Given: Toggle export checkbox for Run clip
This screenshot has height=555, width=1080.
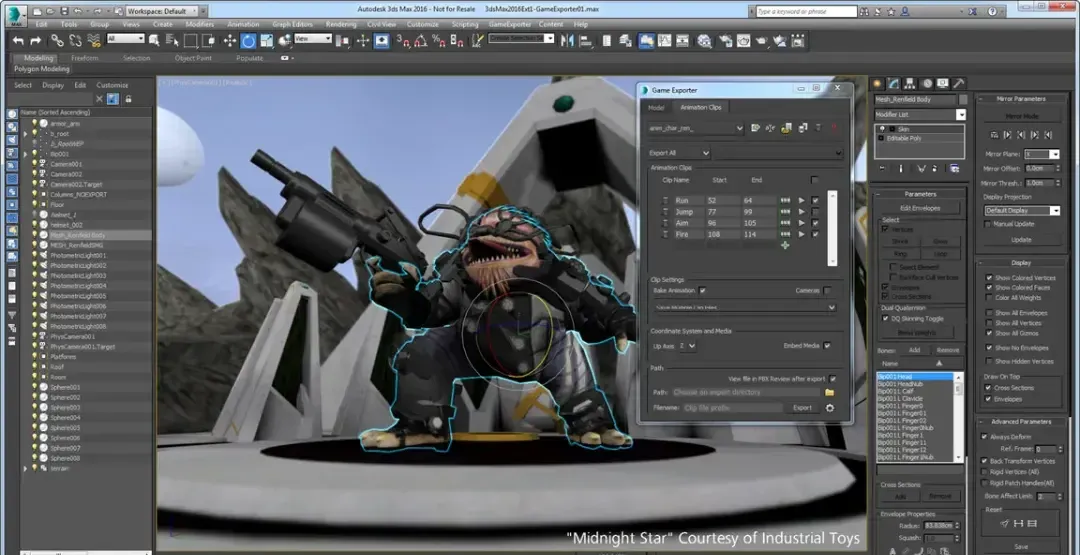Looking at the screenshot, I should tap(816, 200).
